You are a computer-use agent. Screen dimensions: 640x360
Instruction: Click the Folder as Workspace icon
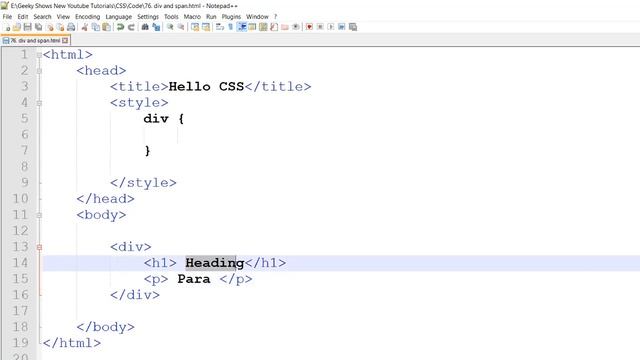click(284, 27)
